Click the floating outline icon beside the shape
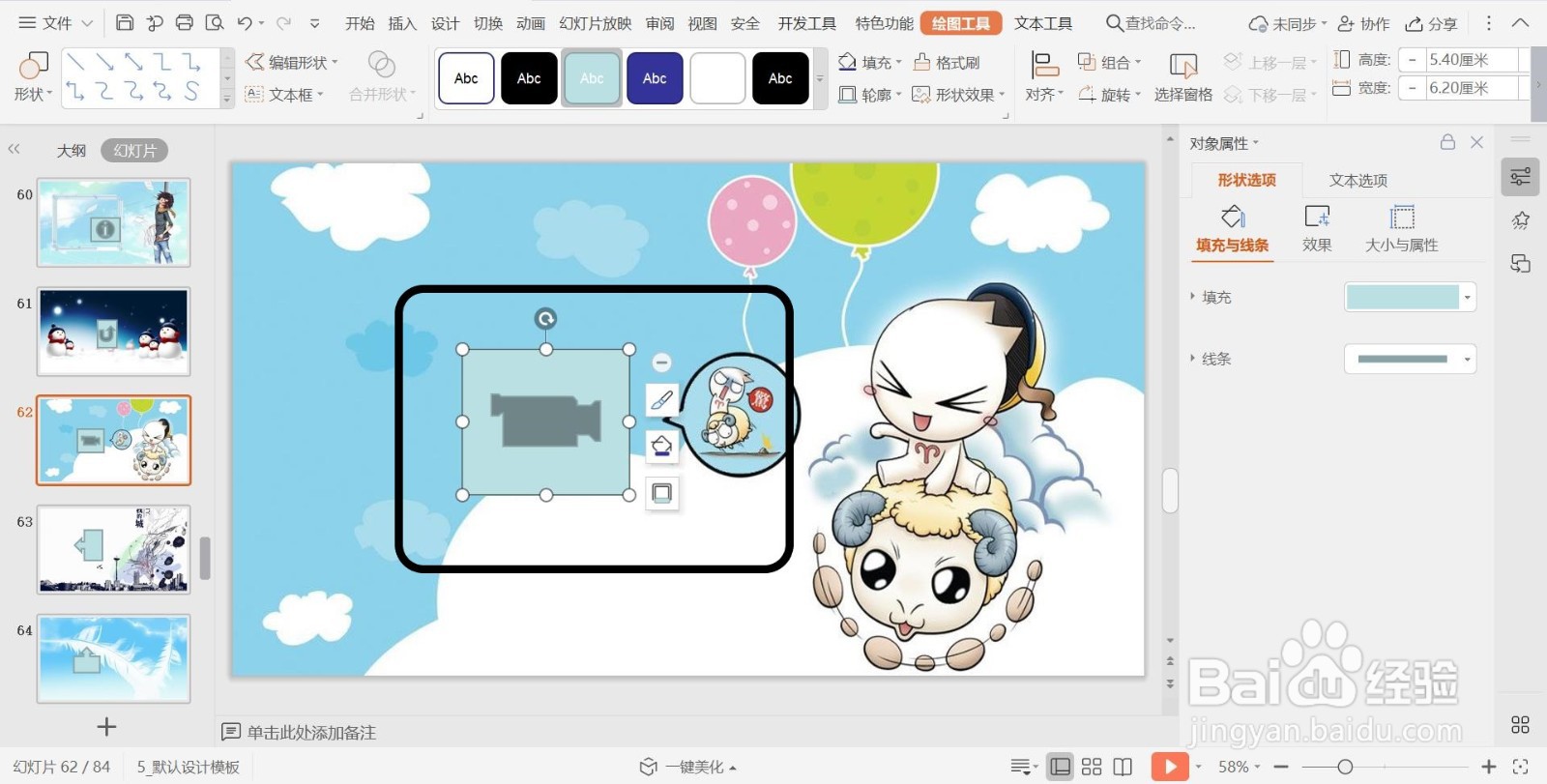 [x=662, y=493]
